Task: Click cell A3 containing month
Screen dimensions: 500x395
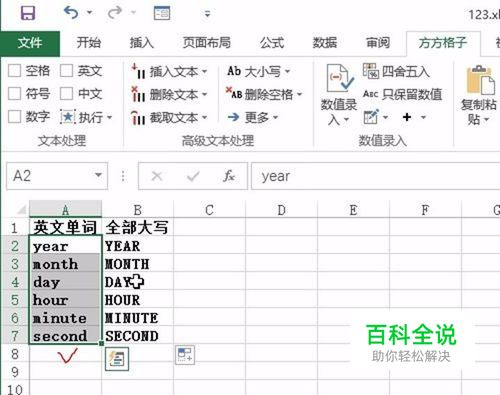Action: pos(65,264)
